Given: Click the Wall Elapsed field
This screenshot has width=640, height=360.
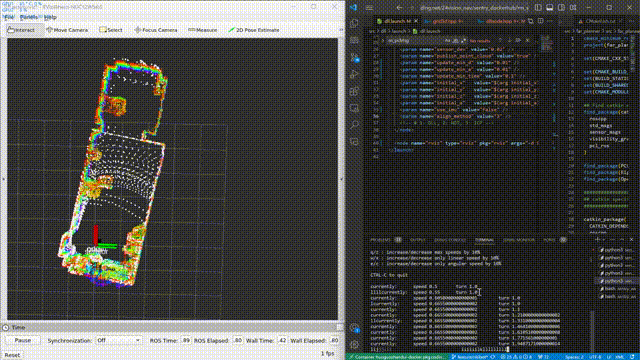Looking at the screenshot, I should click(334, 340).
